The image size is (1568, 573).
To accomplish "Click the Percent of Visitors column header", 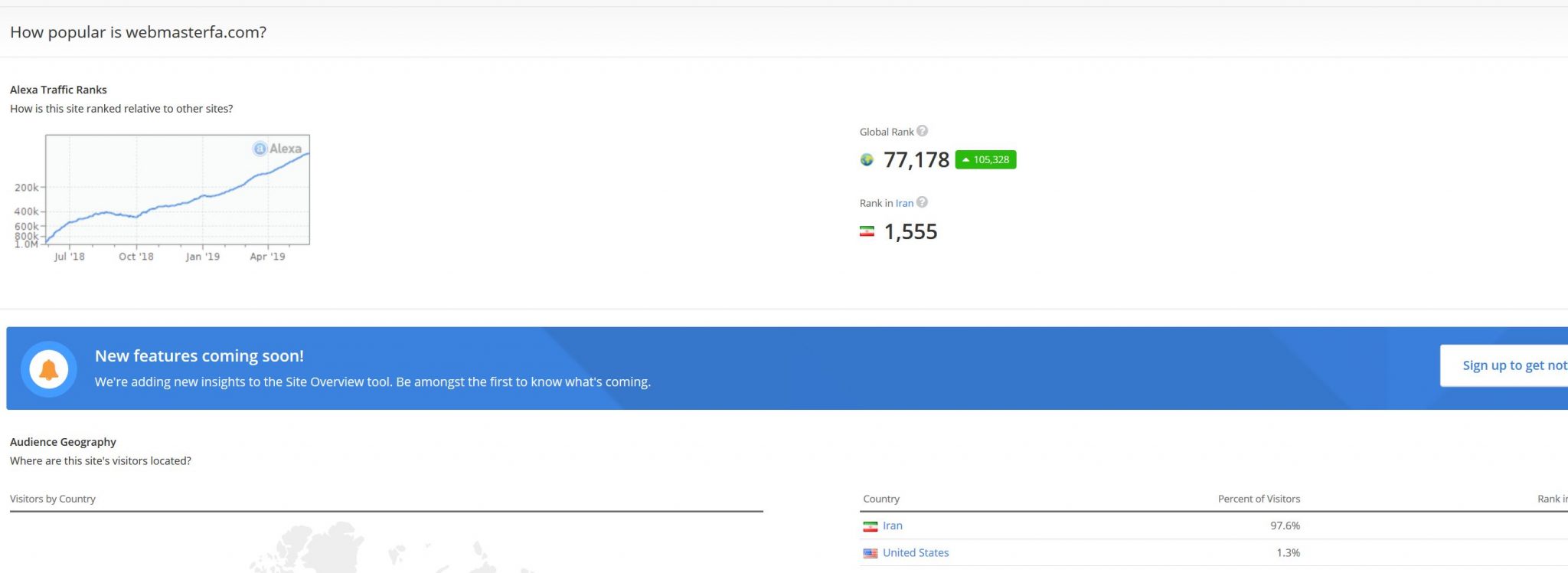I will pyautogui.click(x=1259, y=499).
